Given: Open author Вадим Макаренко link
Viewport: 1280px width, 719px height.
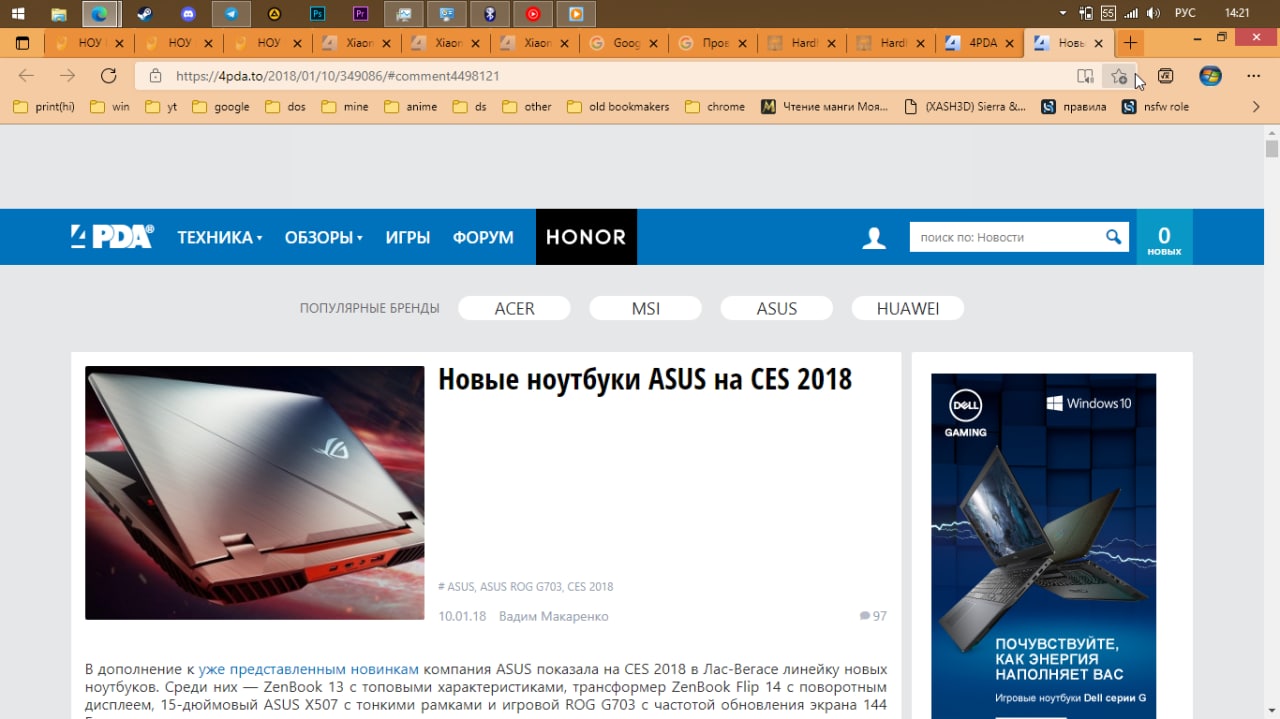Looking at the screenshot, I should (x=553, y=616).
